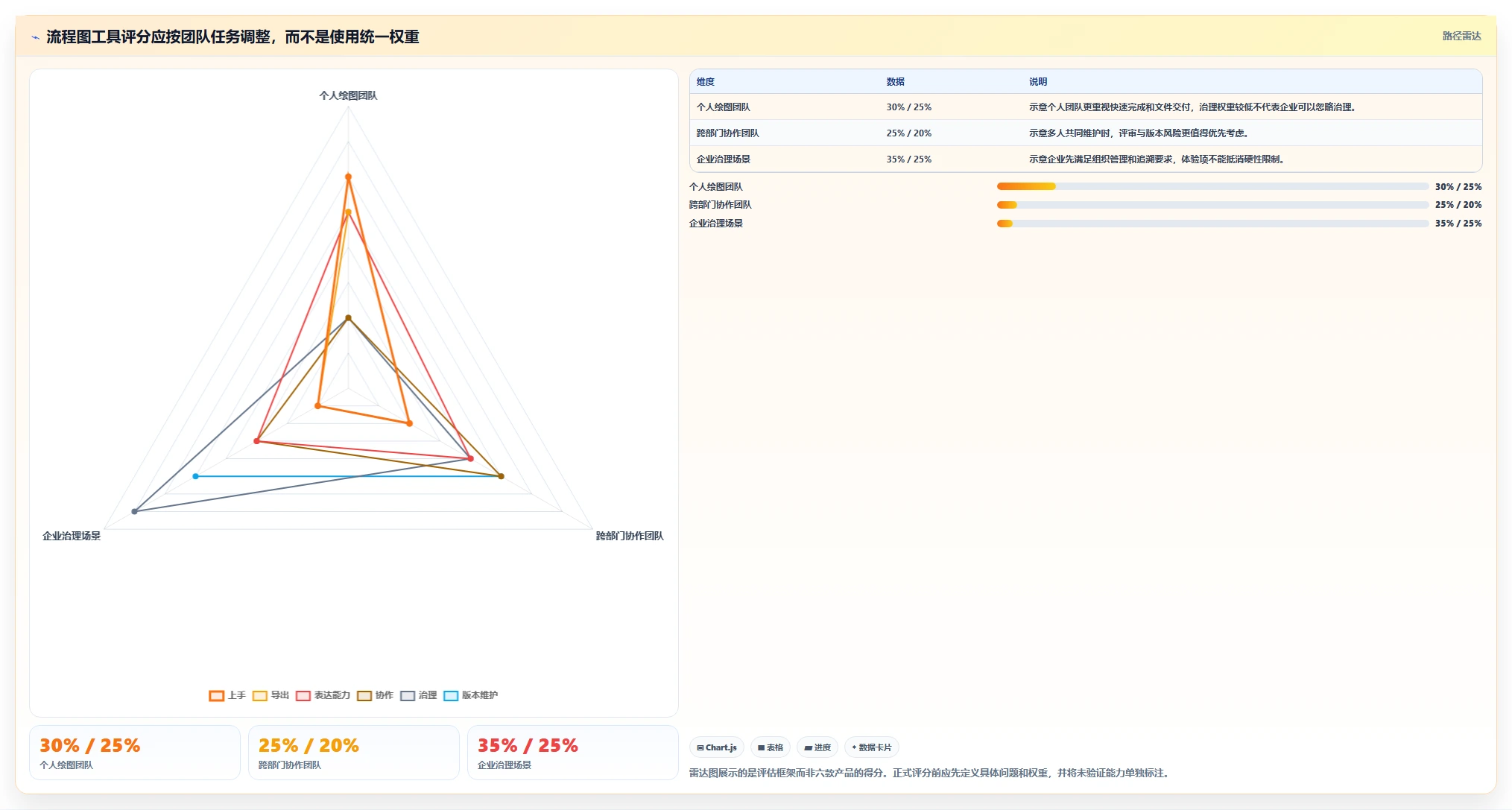Image resolution: width=1512 pixels, height=810 pixels.
Task: Open the 30% / 25% 个人绘图团队 stat card
Action: pos(135,753)
